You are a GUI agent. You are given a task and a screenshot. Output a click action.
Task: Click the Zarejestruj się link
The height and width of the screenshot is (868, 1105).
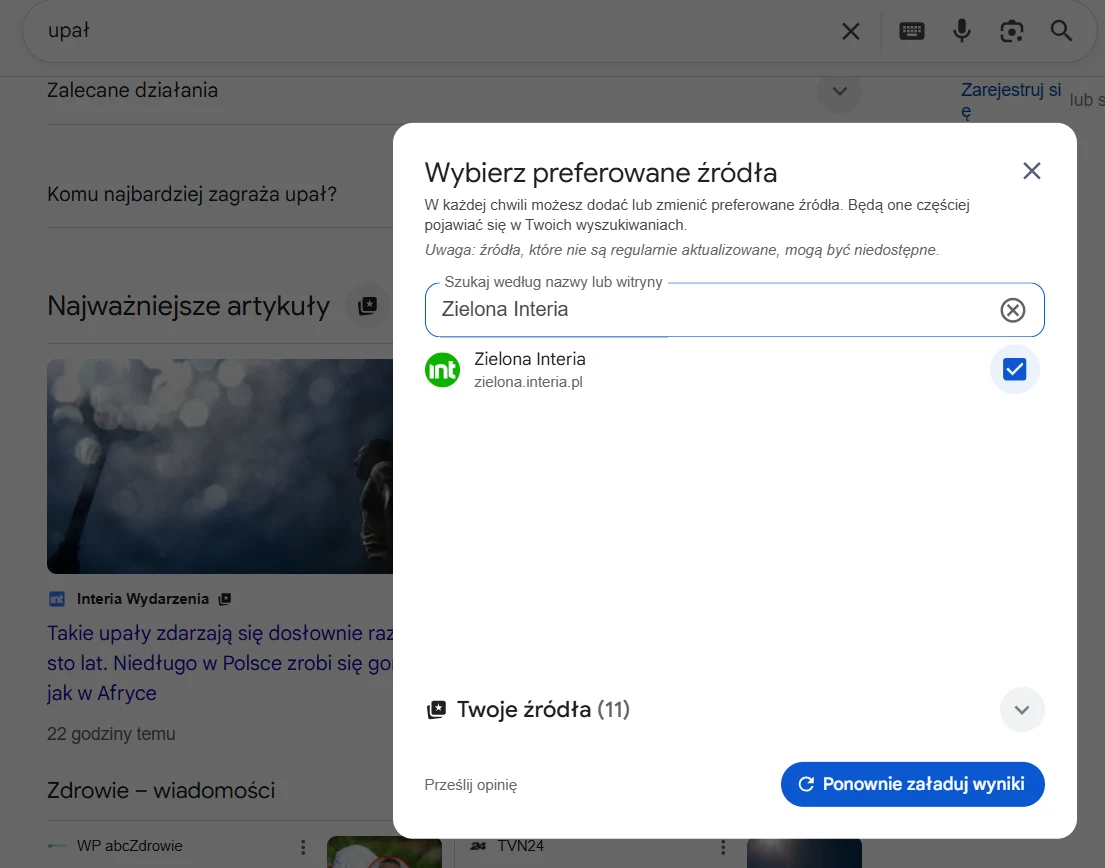pyautogui.click(x=1011, y=101)
